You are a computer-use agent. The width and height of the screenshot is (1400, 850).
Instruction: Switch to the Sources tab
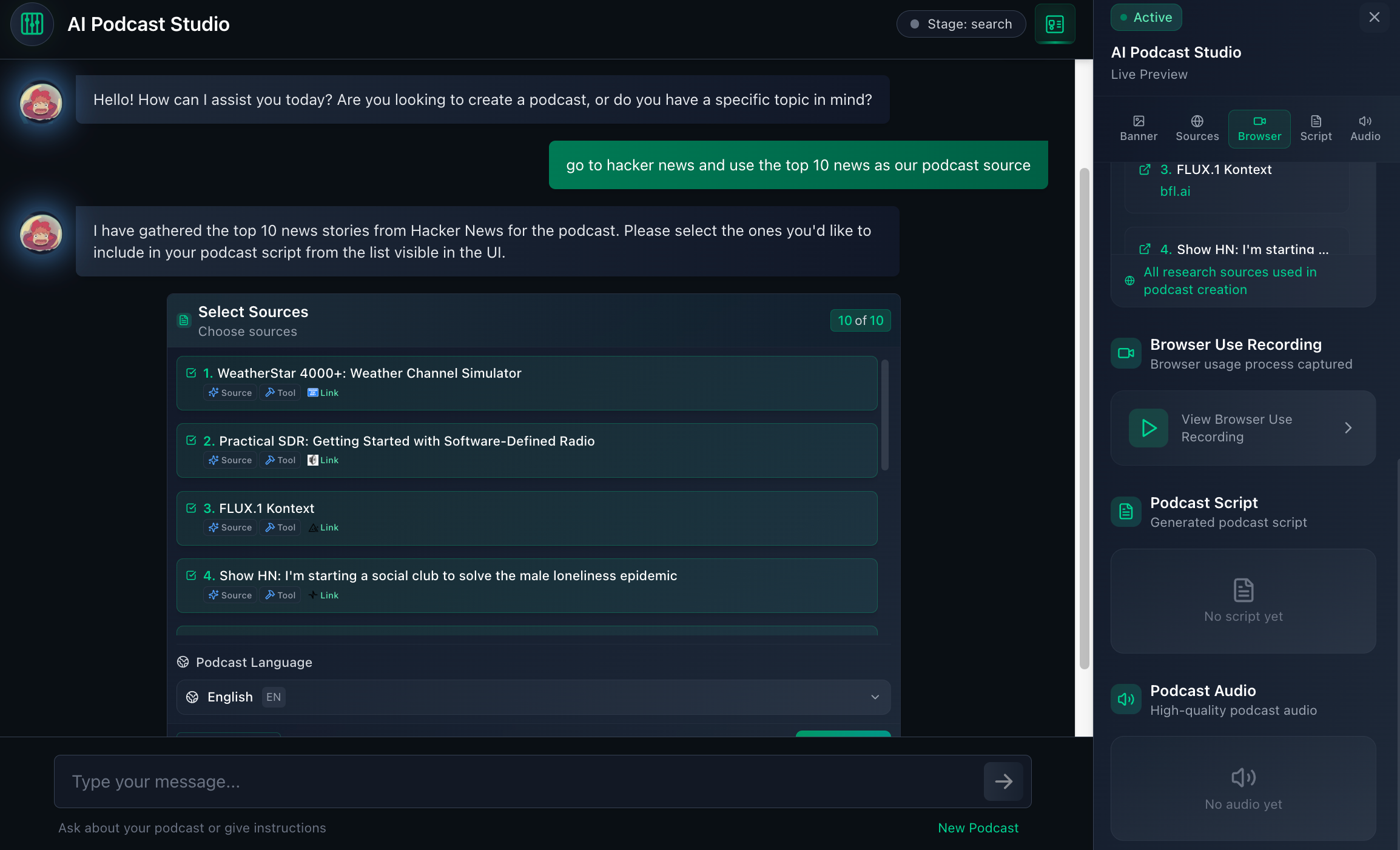[1197, 129]
